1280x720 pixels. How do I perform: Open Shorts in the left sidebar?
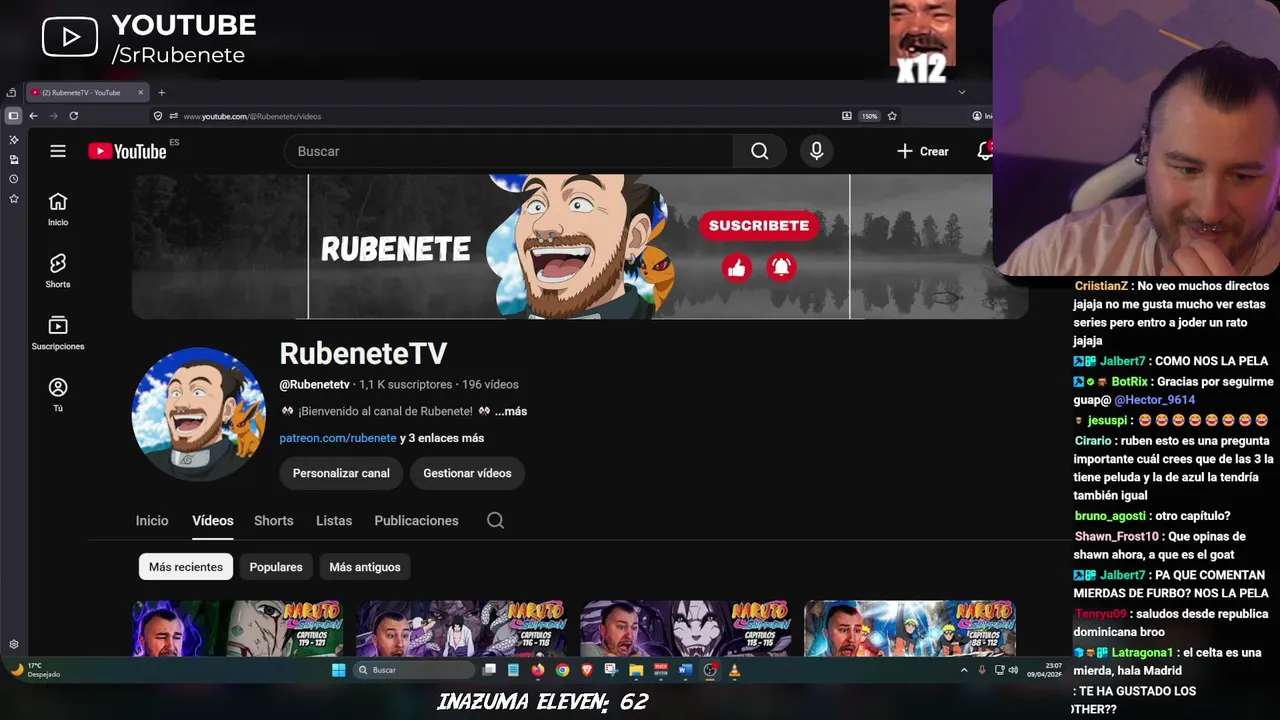58,271
